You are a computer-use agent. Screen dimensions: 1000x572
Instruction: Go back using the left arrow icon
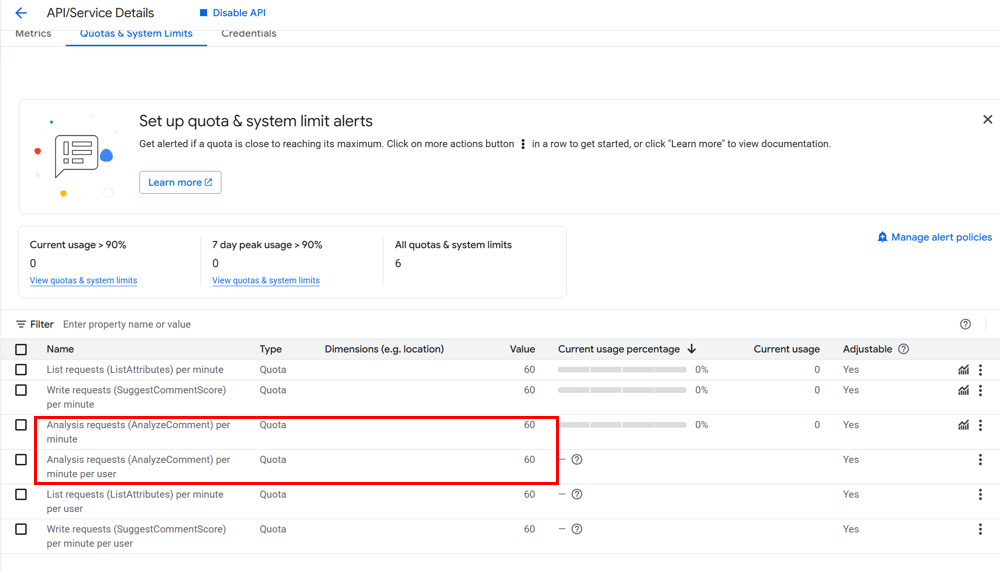(21, 13)
